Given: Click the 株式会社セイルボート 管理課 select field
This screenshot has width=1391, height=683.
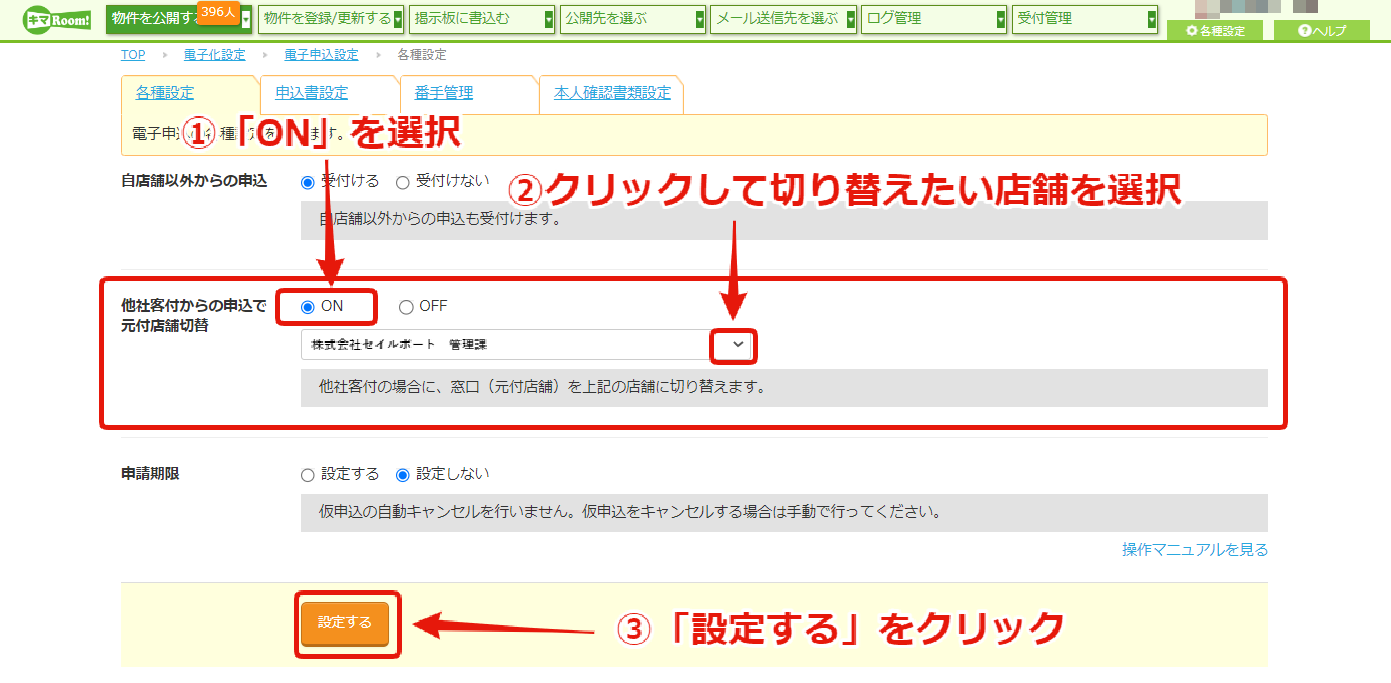Looking at the screenshot, I should (x=527, y=344).
